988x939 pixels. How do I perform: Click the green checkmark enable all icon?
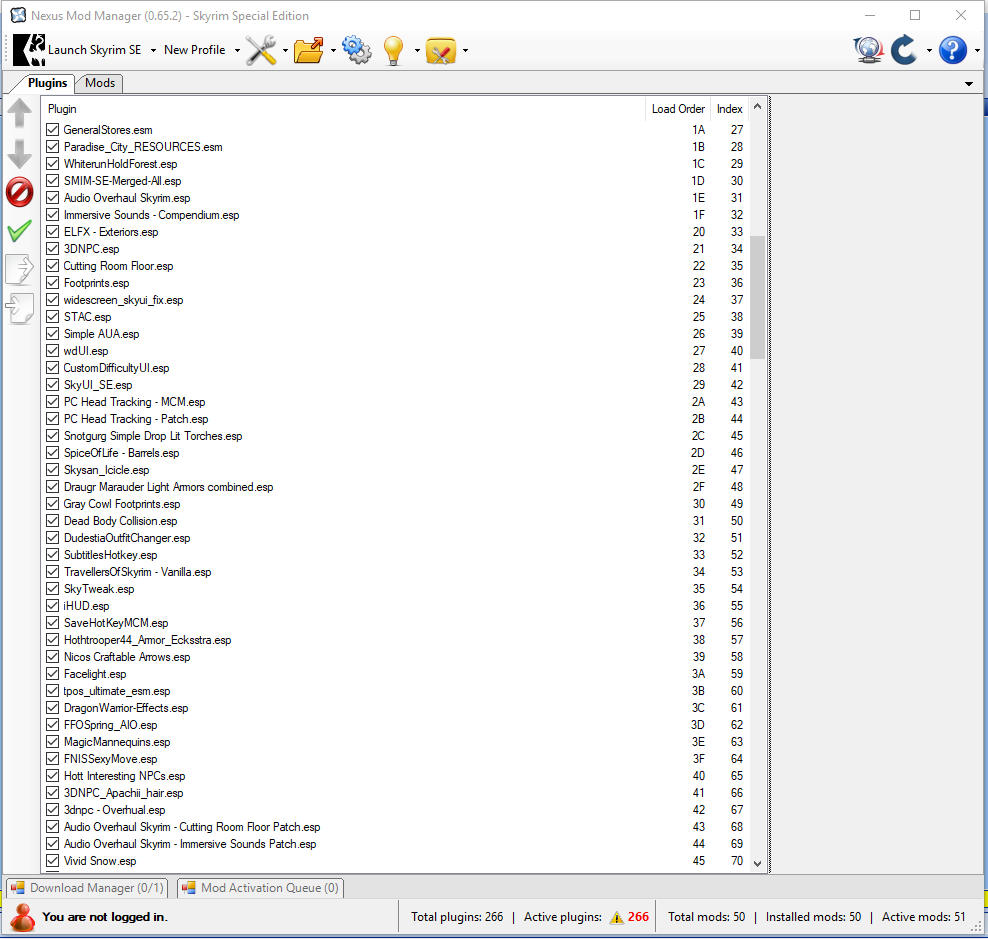pyautogui.click(x=19, y=231)
